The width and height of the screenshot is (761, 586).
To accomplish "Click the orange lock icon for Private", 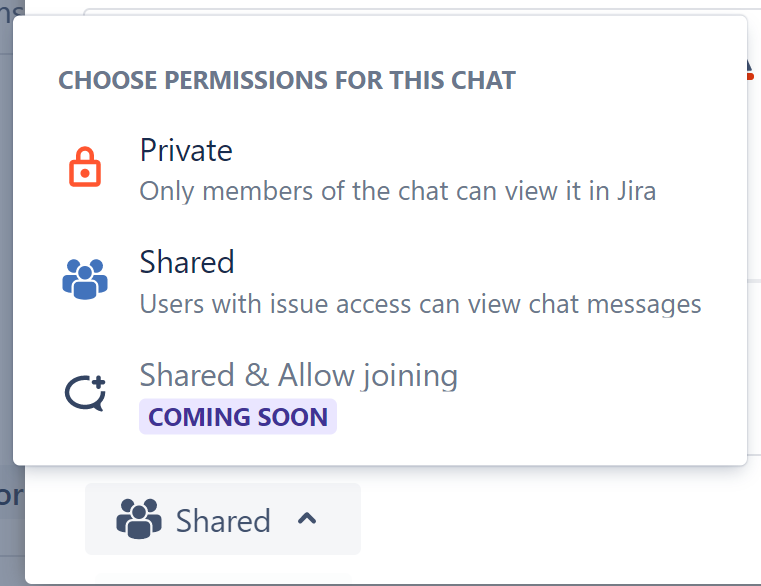I will tap(85, 168).
